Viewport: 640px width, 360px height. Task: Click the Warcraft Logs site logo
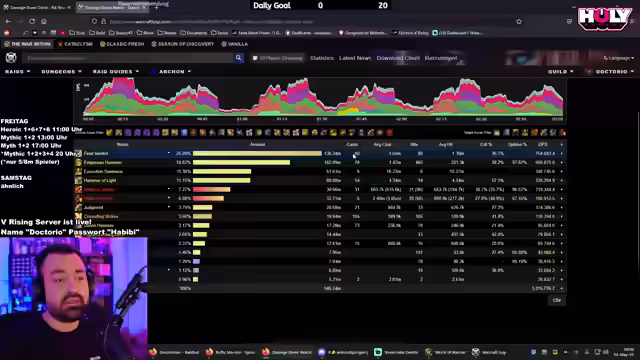point(11,58)
